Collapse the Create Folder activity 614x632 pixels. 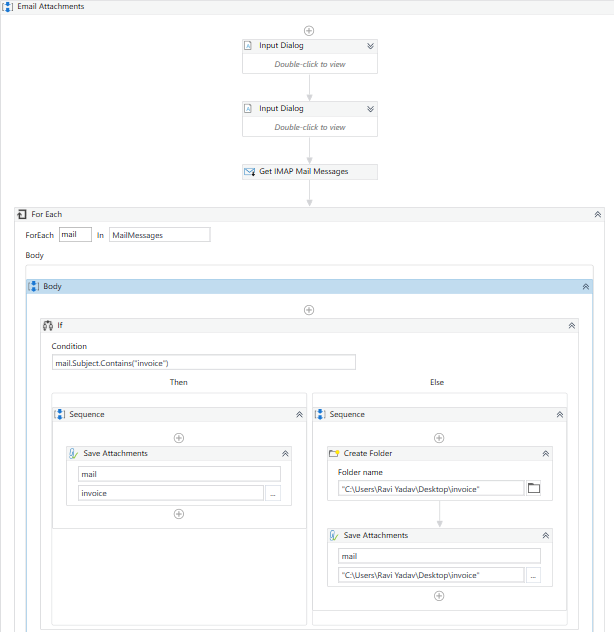[546, 453]
